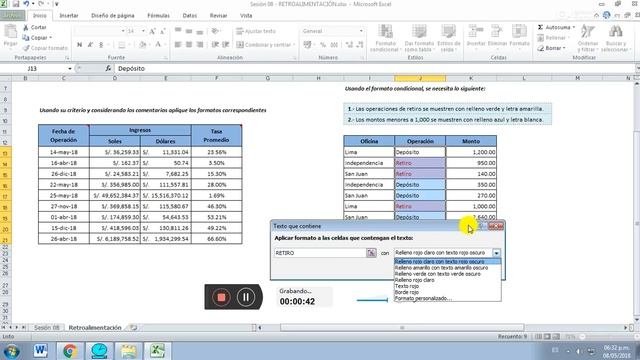The width and height of the screenshot is (640, 360).
Task: Open the Insertar ribbon tab
Action: [x=69, y=16]
